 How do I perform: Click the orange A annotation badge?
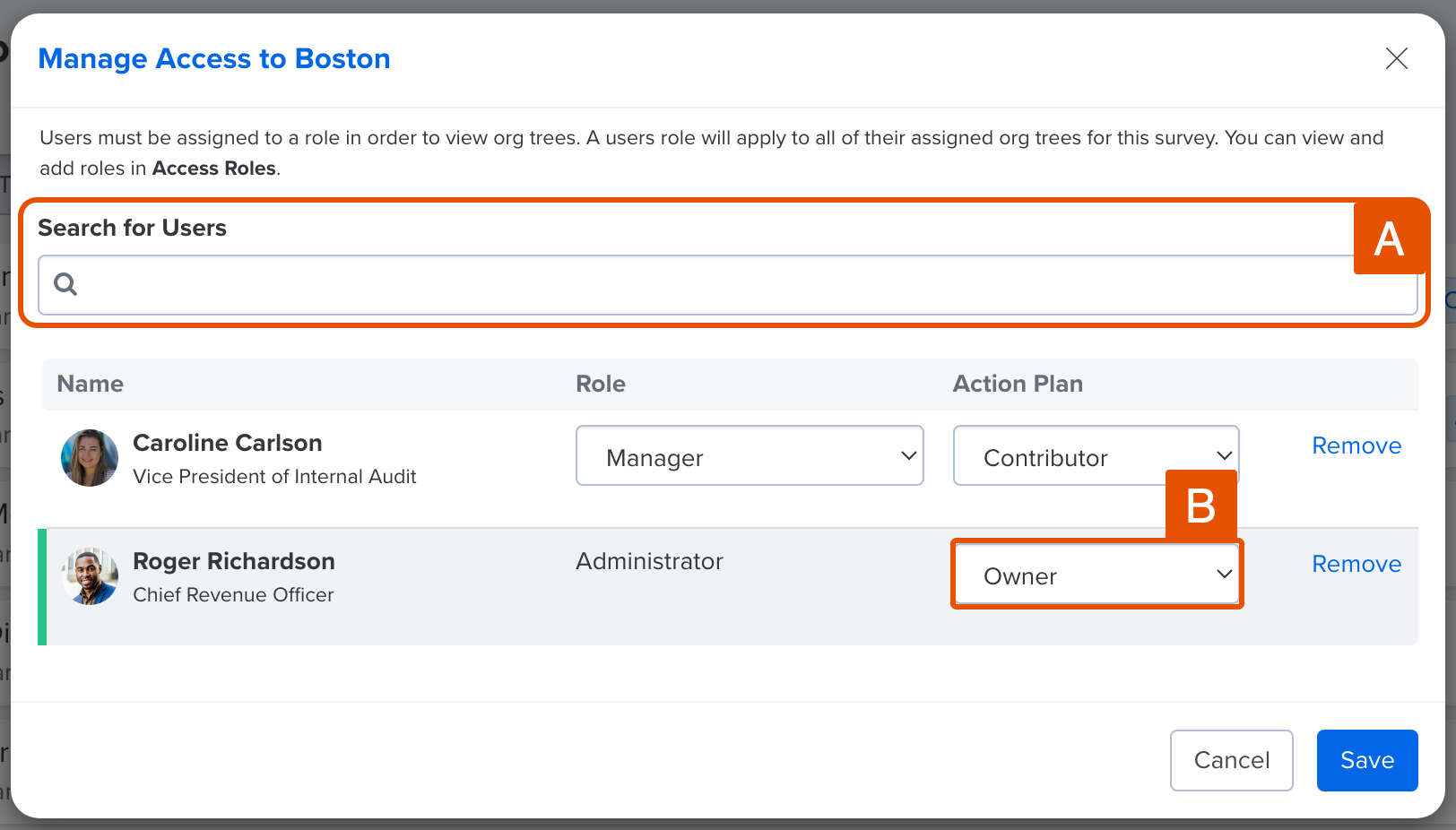coord(1390,238)
